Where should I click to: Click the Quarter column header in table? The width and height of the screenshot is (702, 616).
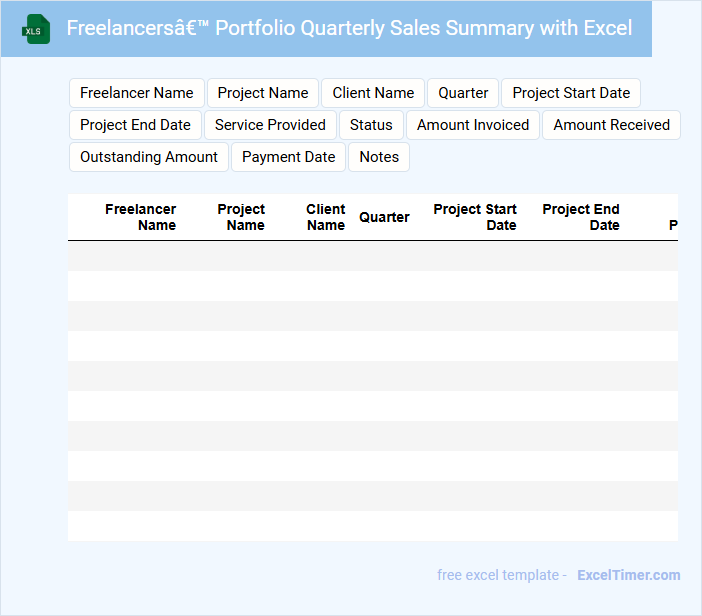point(384,217)
